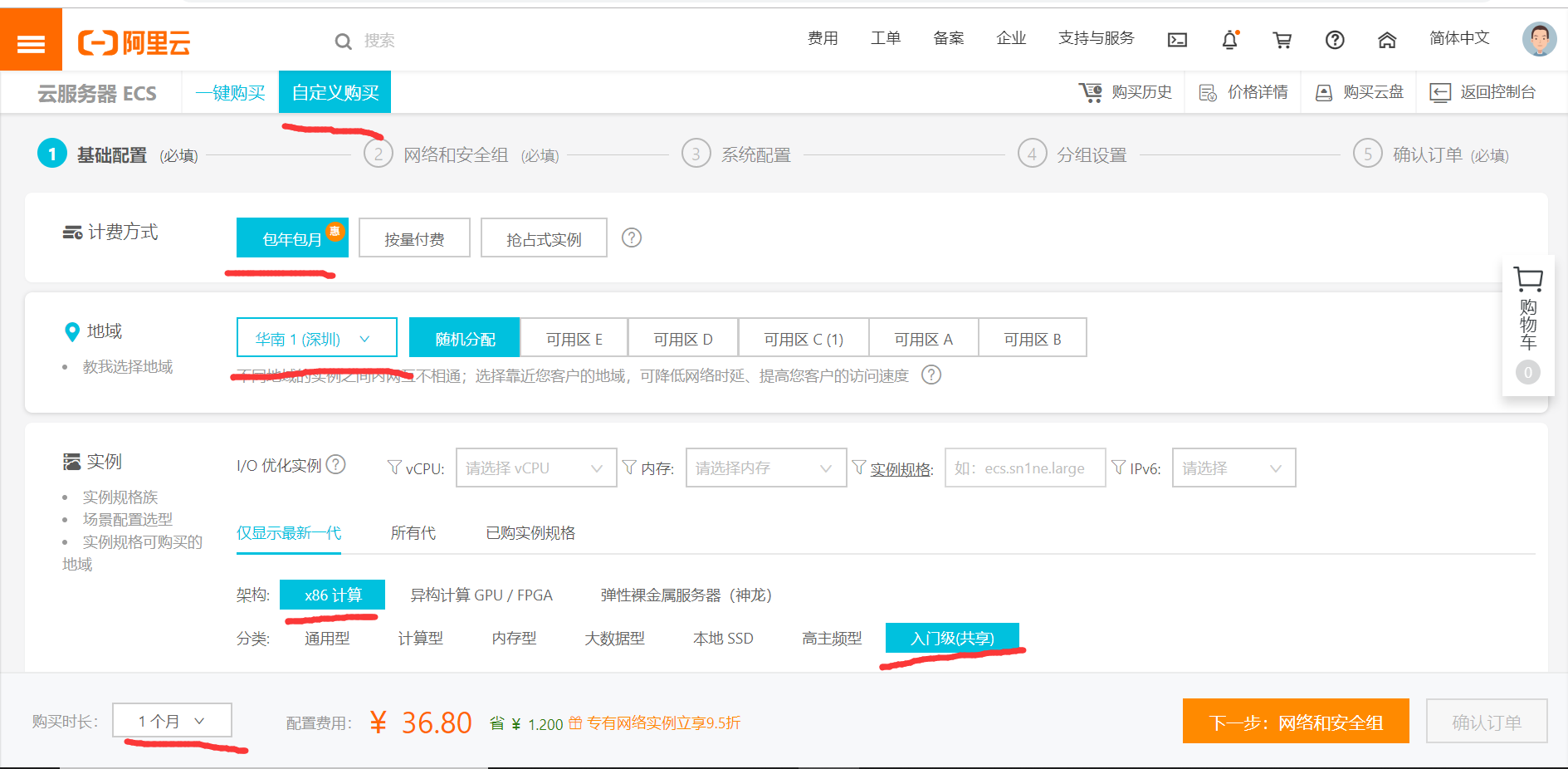Select 可用区 B
Screen dimensions: 1568x769
(x=1033, y=338)
